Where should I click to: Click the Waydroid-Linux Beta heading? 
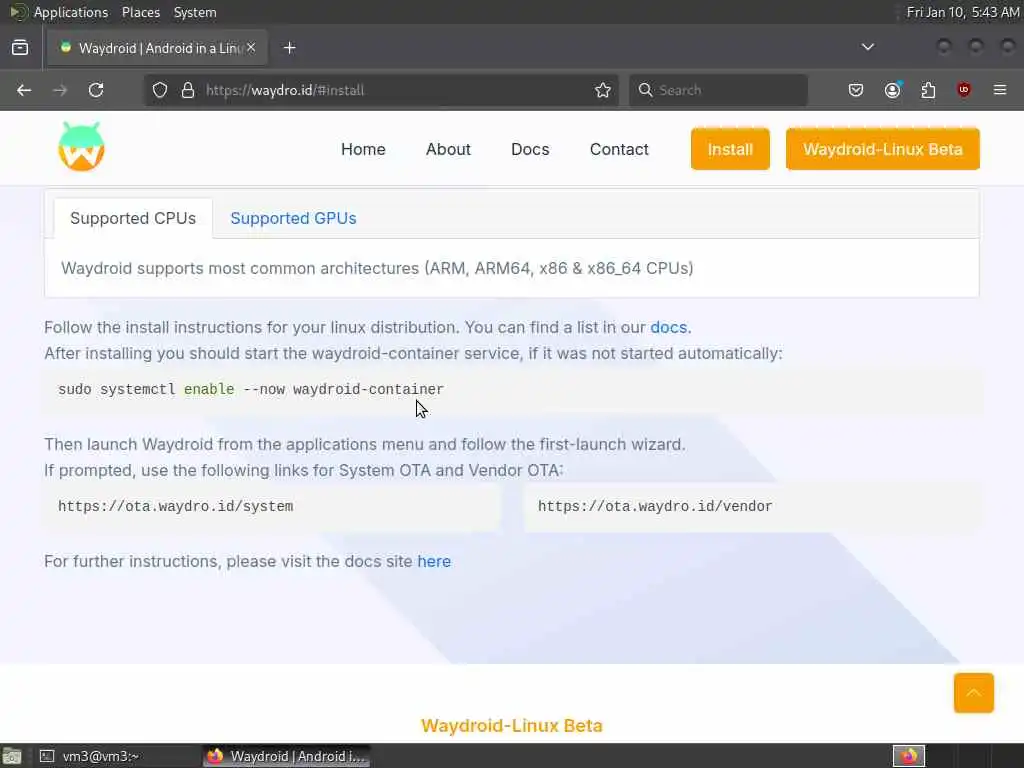click(x=512, y=726)
